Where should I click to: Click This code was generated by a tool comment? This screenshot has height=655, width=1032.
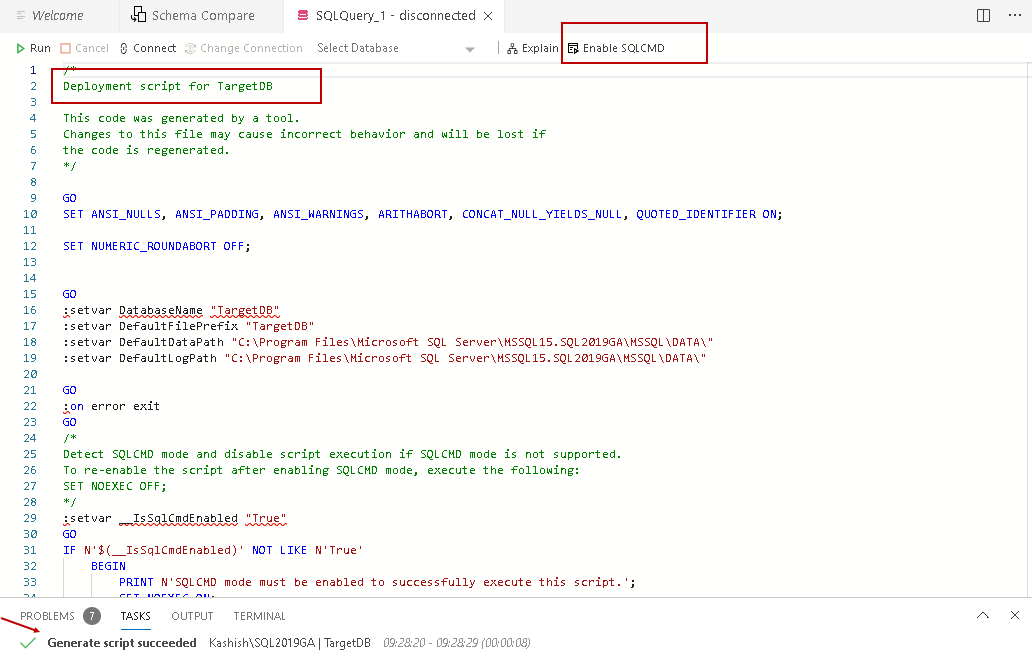(181, 118)
